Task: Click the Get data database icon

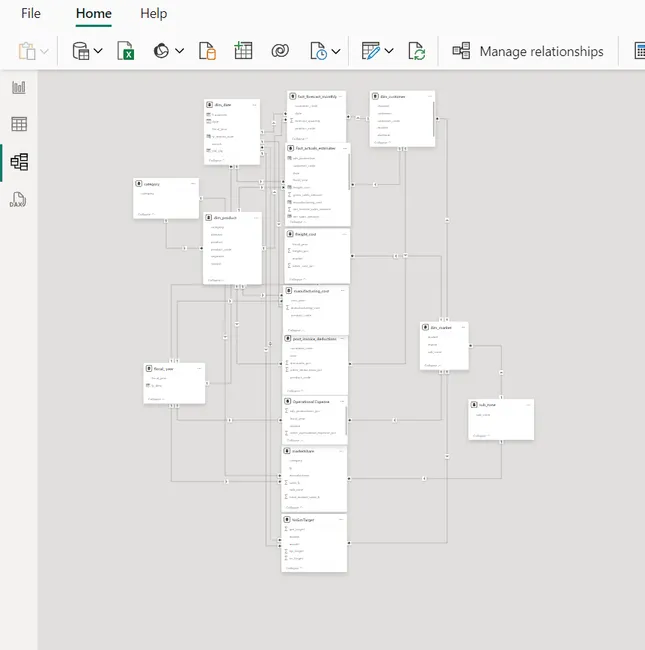Action: click(80, 51)
